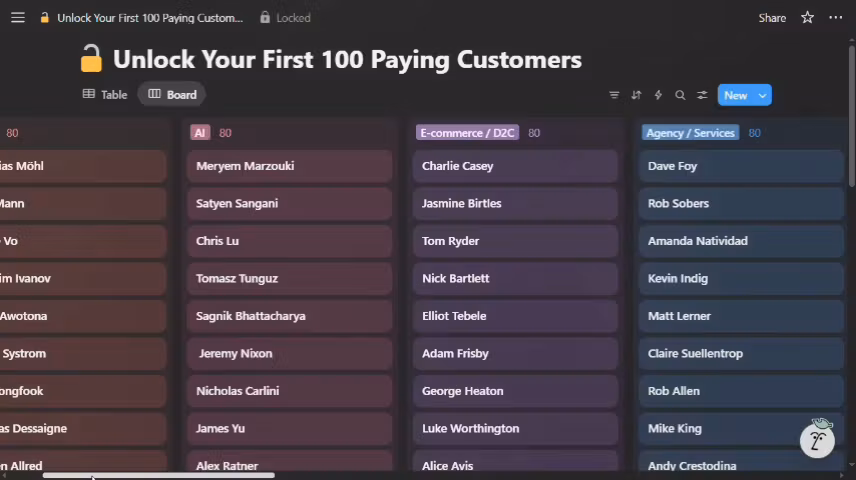856x480 pixels.
Task: Open database search magnifier icon
Action: 680,95
